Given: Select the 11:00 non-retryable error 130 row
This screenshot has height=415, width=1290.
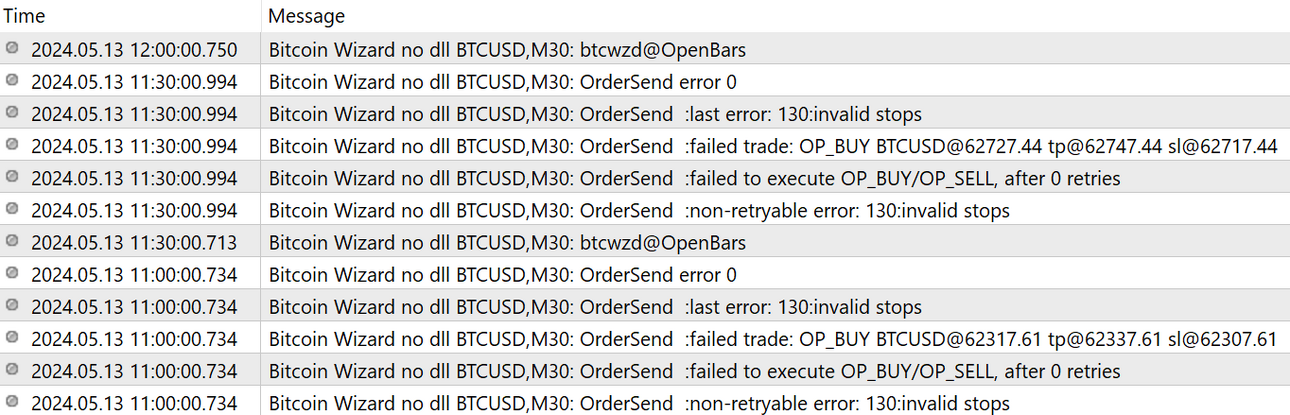Looking at the screenshot, I should click(645, 401).
